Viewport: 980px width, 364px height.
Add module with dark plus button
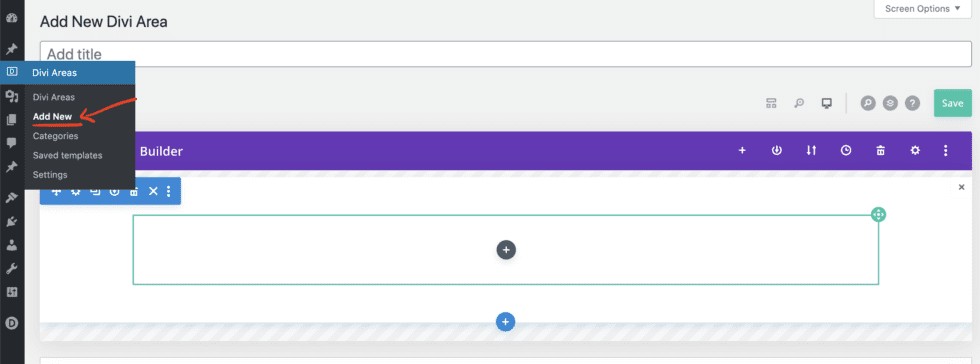click(x=506, y=250)
